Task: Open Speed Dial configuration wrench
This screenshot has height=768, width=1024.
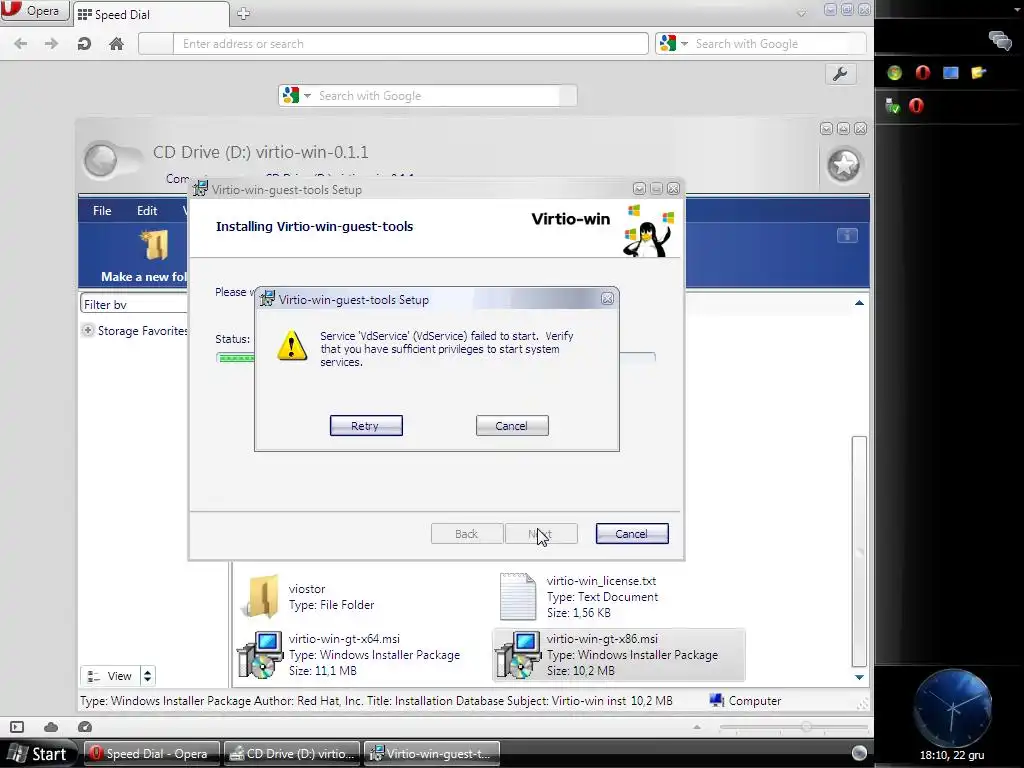Action: (840, 74)
